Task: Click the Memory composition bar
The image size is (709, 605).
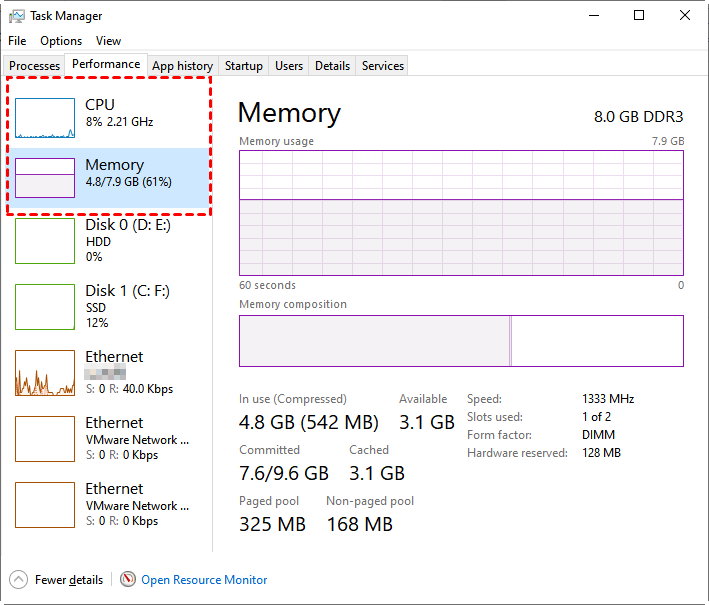Action: coord(461,341)
